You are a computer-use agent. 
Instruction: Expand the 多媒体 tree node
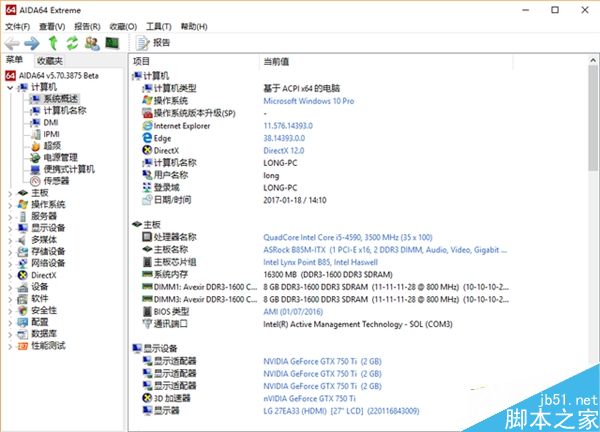(x=10, y=240)
